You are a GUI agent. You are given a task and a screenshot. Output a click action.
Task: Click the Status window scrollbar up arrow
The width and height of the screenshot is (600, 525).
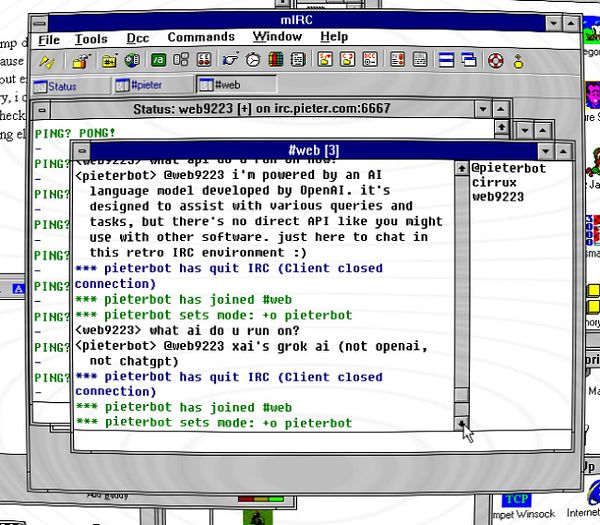pos(502,126)
